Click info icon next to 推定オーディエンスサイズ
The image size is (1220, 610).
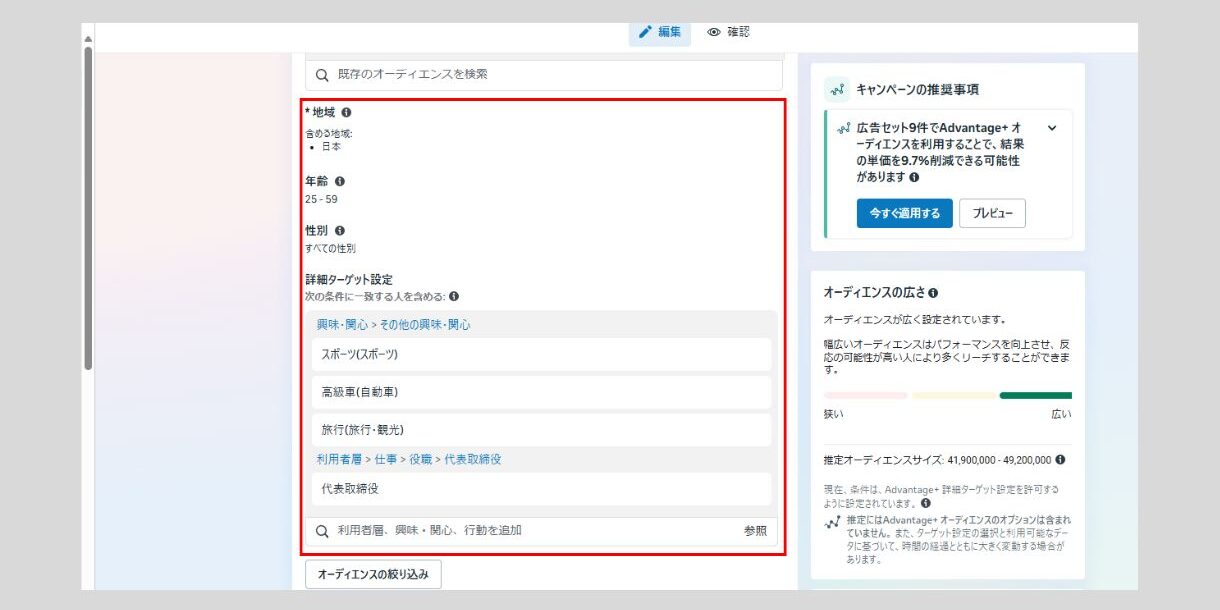click(x=1060, y=460)
